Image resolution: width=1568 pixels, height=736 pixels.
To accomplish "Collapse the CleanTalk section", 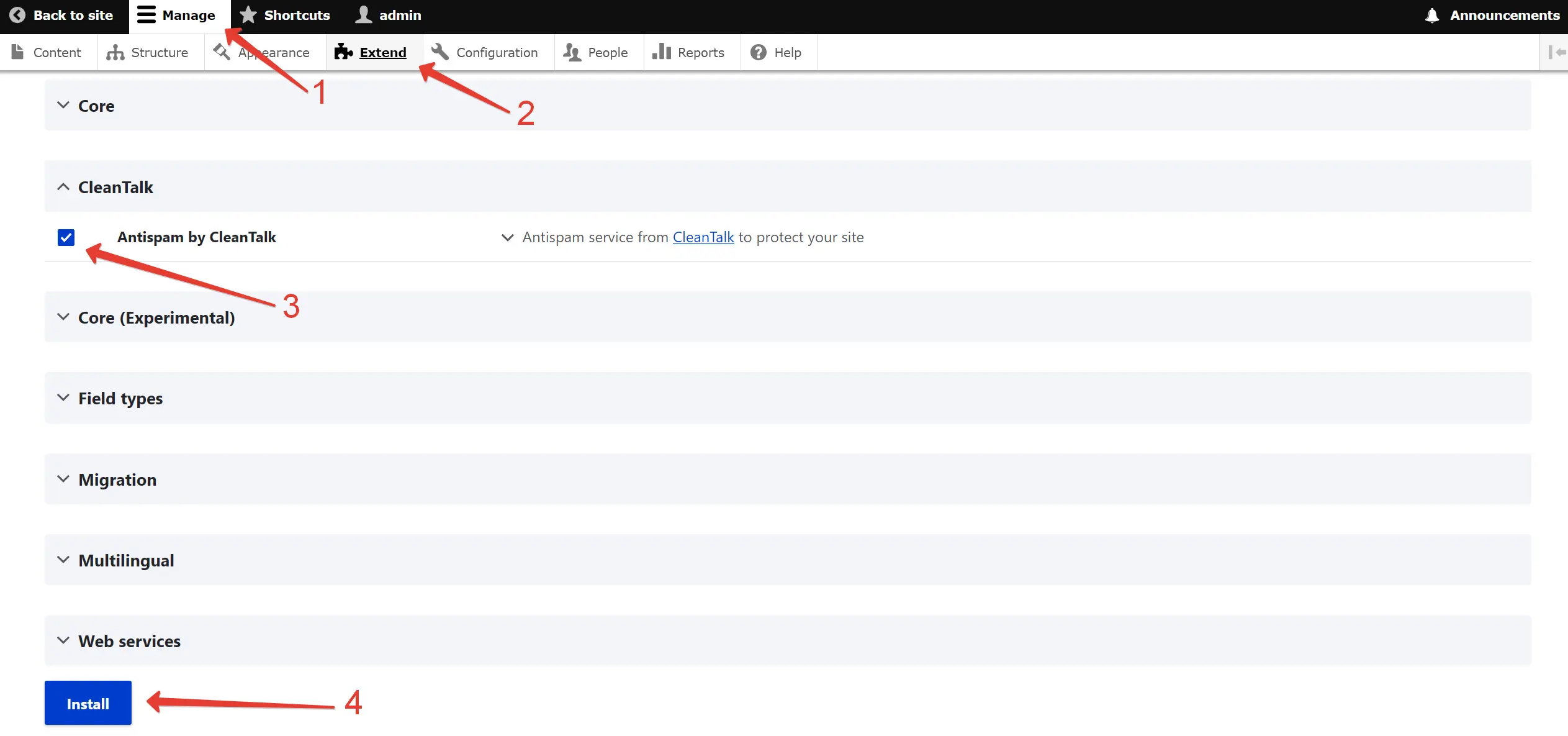I will point(115,187).
